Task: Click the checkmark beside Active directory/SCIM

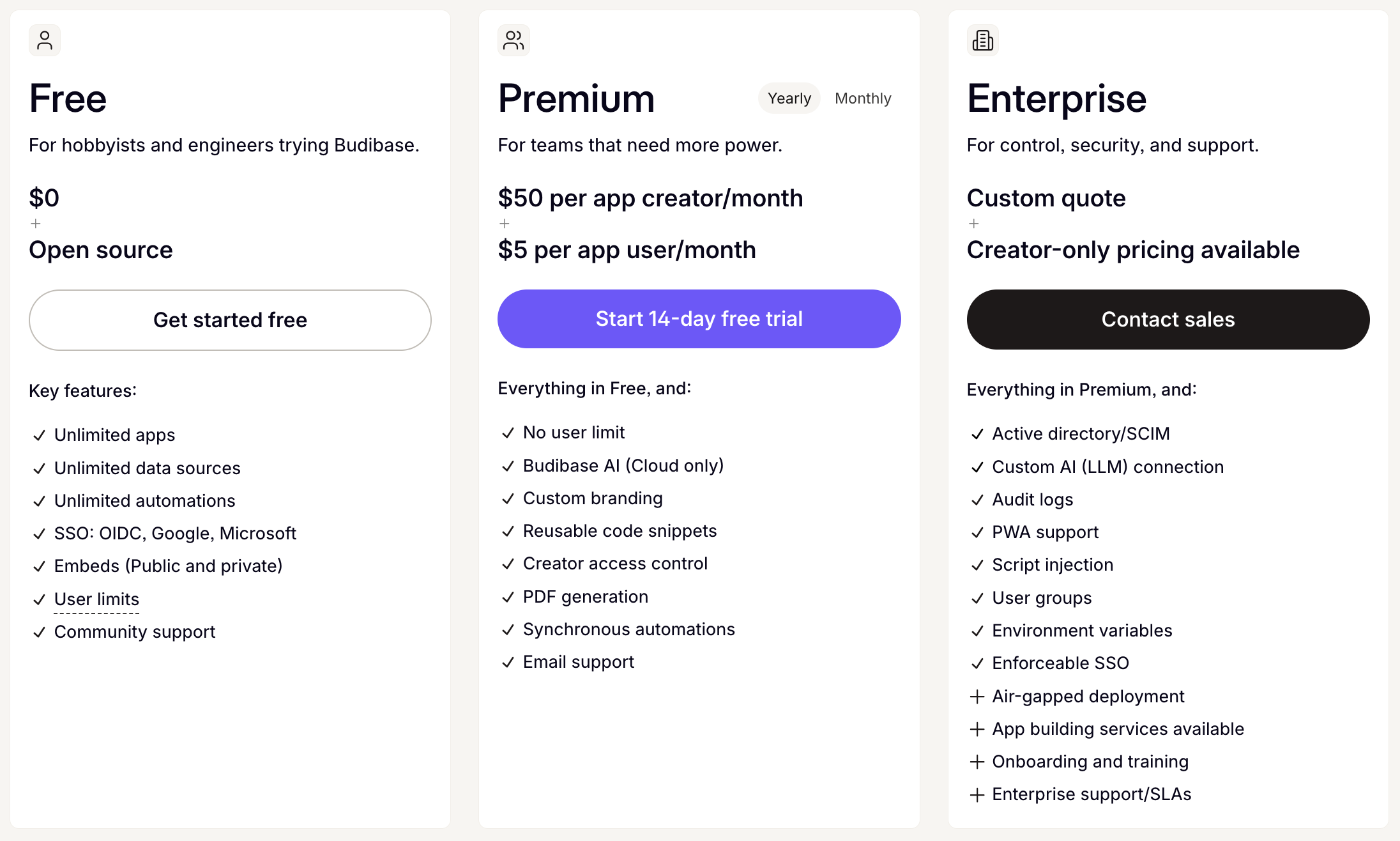Action: (x=977, y=435)
